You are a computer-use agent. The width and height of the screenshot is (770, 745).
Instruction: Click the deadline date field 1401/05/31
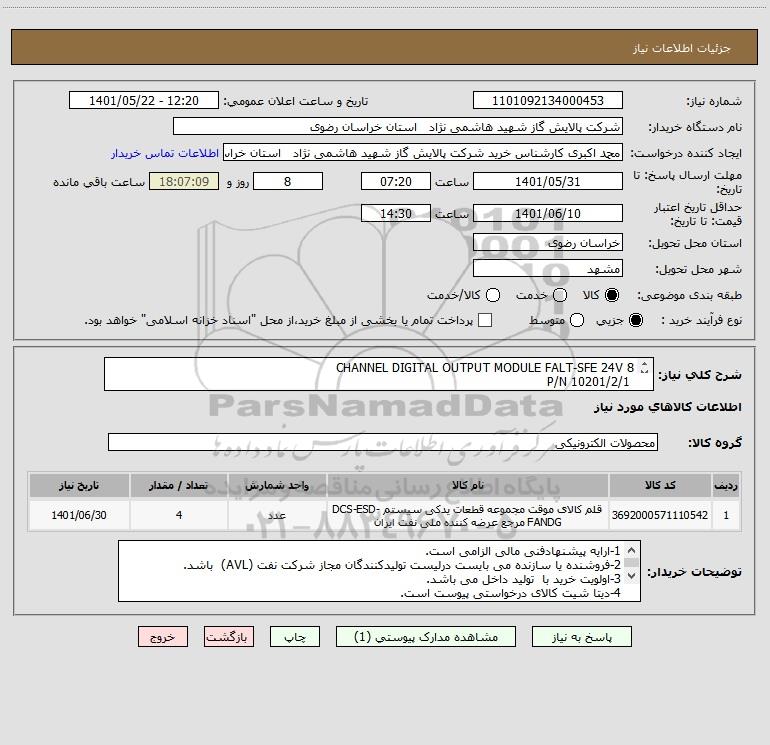click(x=548, y=181)
